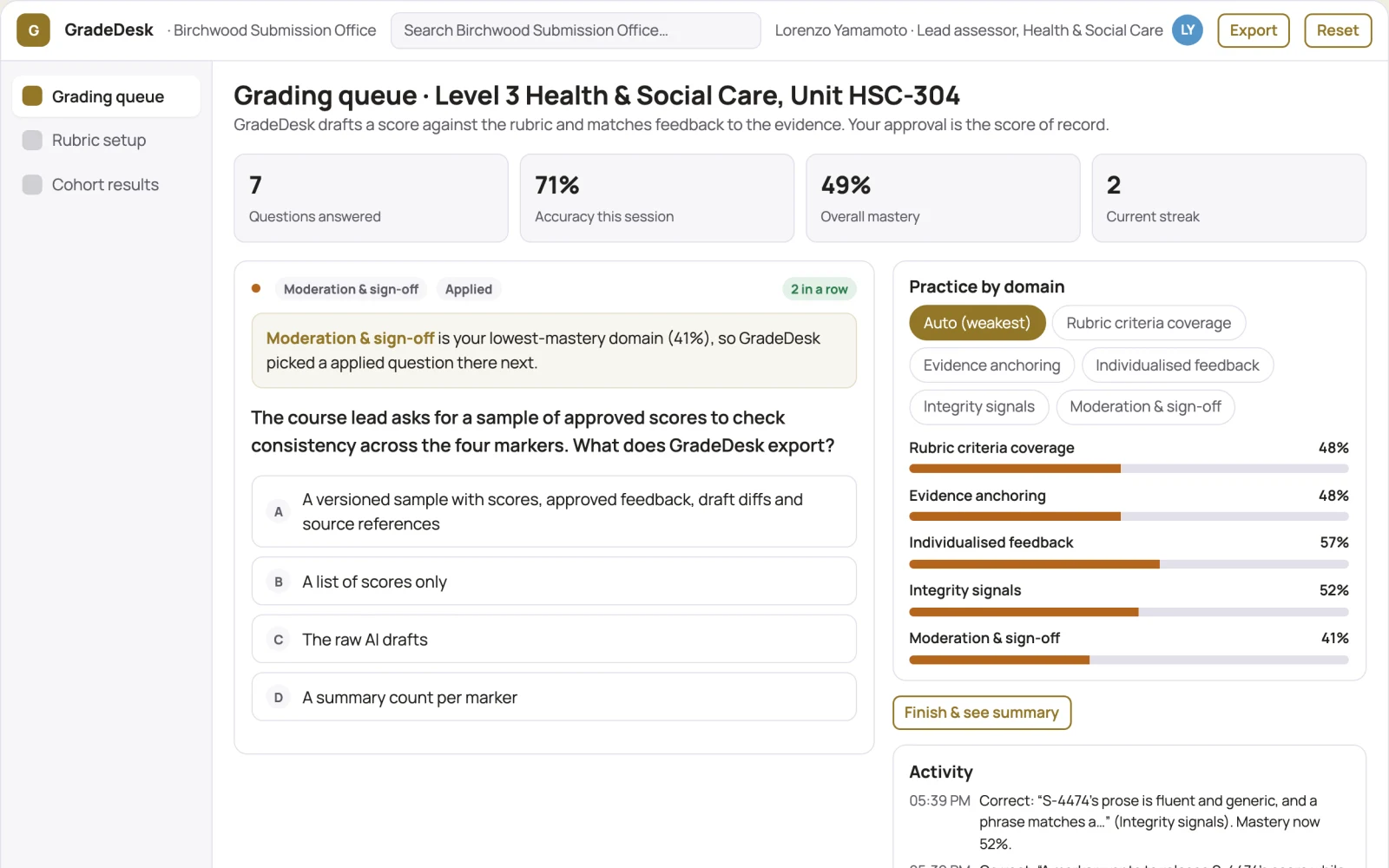Click the Birchwood Submission Office label
The width and height of the screenshot is (1389, 868).
pos(274,30)
